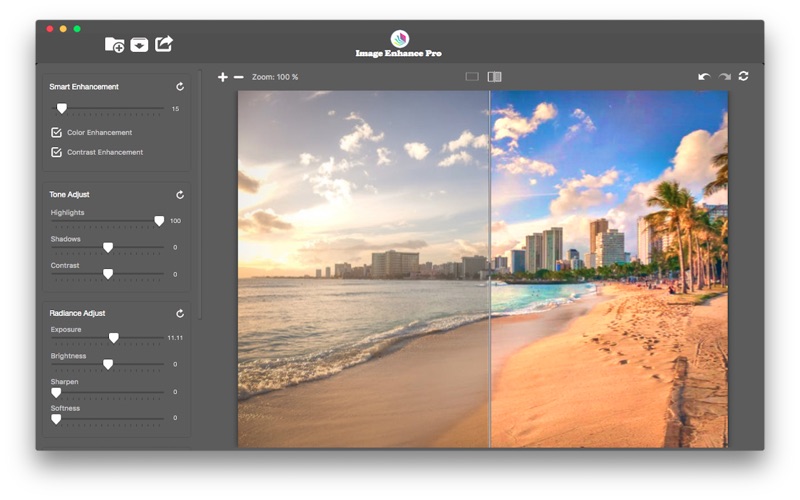This screenshot has height=500, width=800.
Task: Click the Smart Enhancement amount slider handle
Action: [62, 108]
